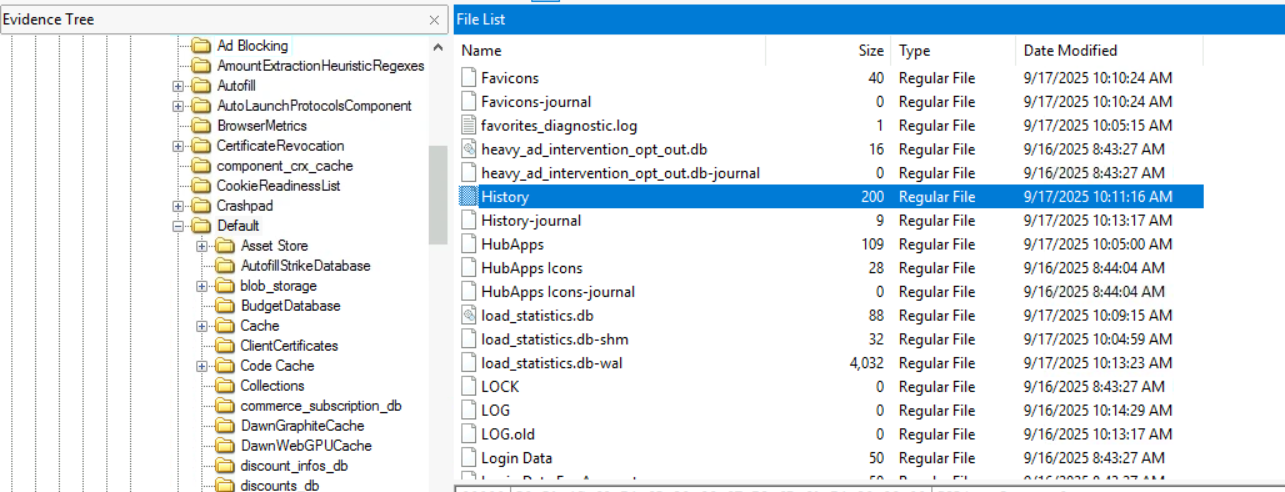
Task: Click the open Default folder icon
Action: tap(201, 226)
